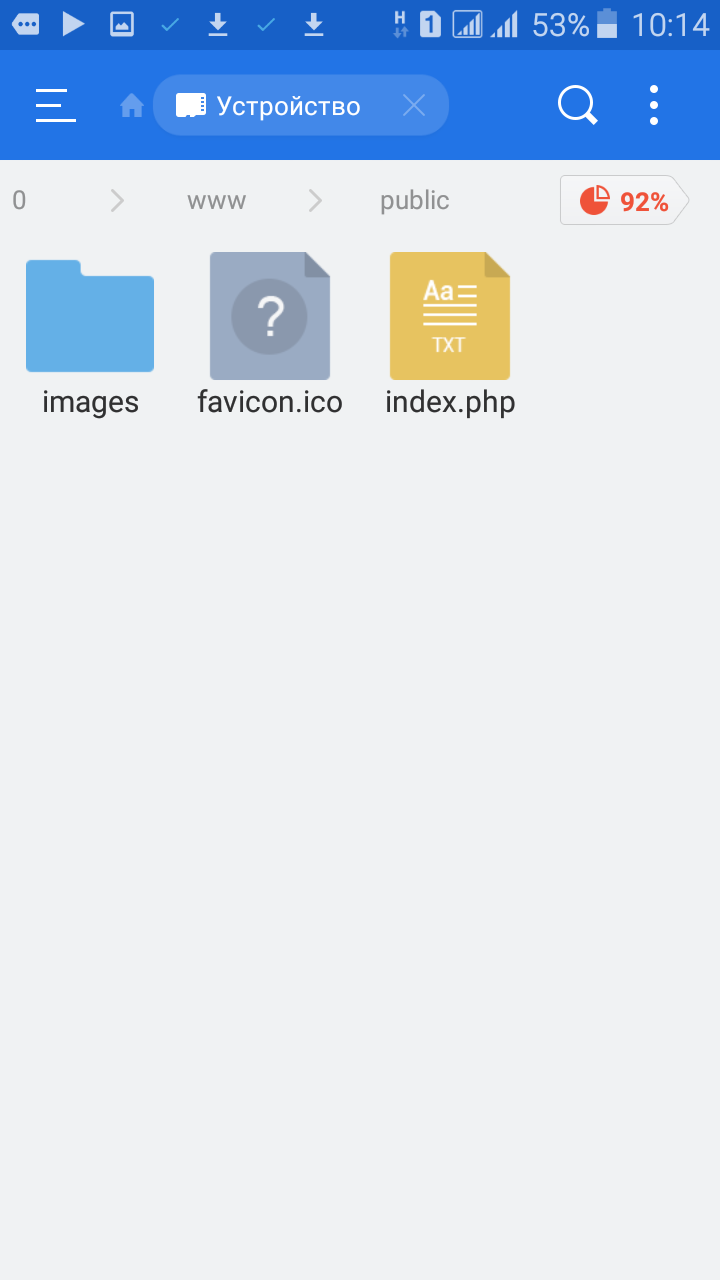Open the favicon.ico file

(270, 317)
